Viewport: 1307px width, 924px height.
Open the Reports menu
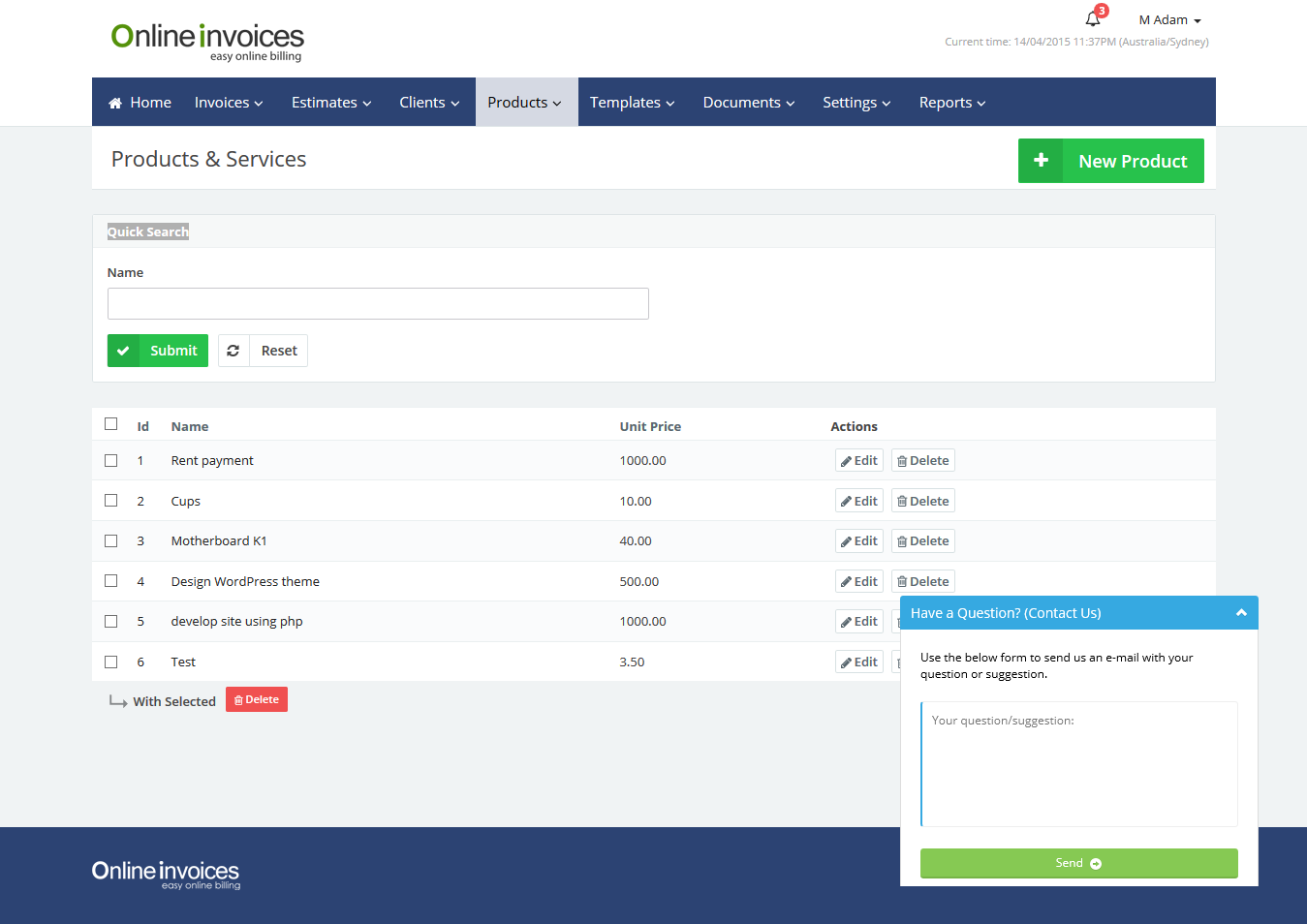click(x=951, y=103)
